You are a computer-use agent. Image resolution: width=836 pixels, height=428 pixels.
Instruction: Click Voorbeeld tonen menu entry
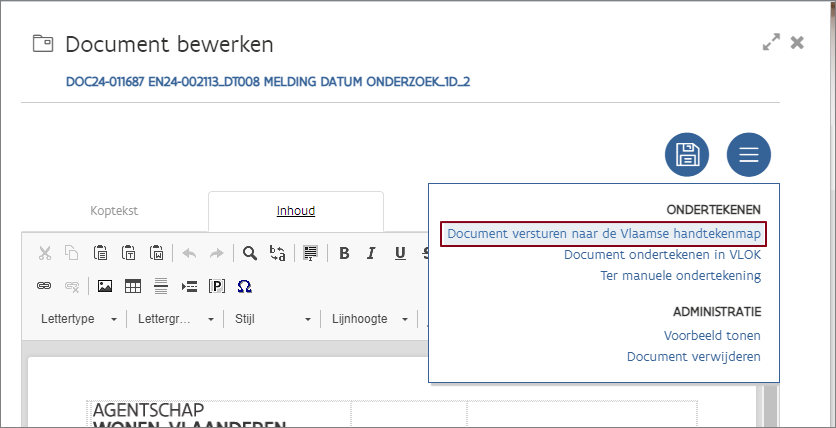(x=712, y=336)
